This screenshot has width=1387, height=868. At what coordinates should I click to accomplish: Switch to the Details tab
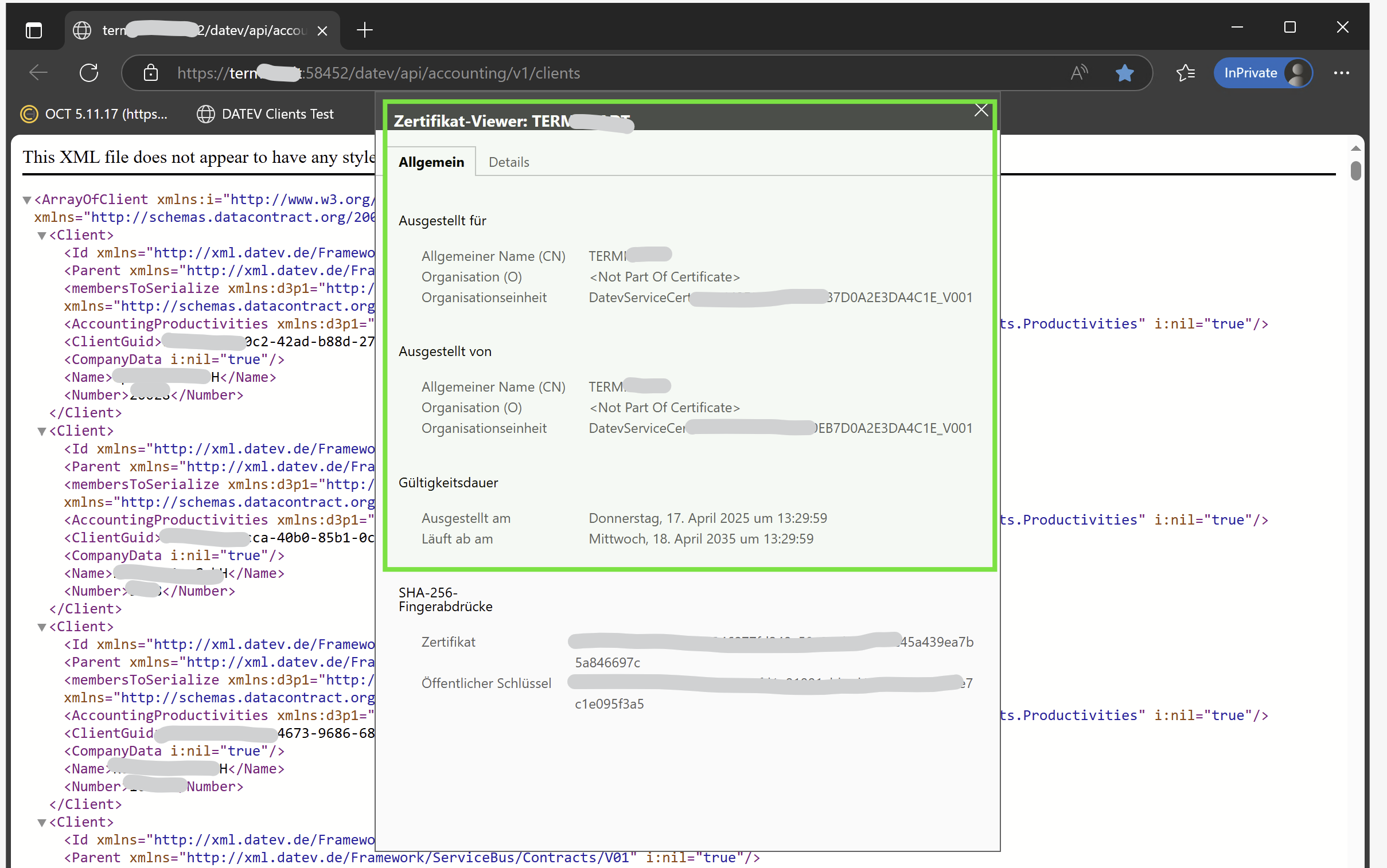508,162
